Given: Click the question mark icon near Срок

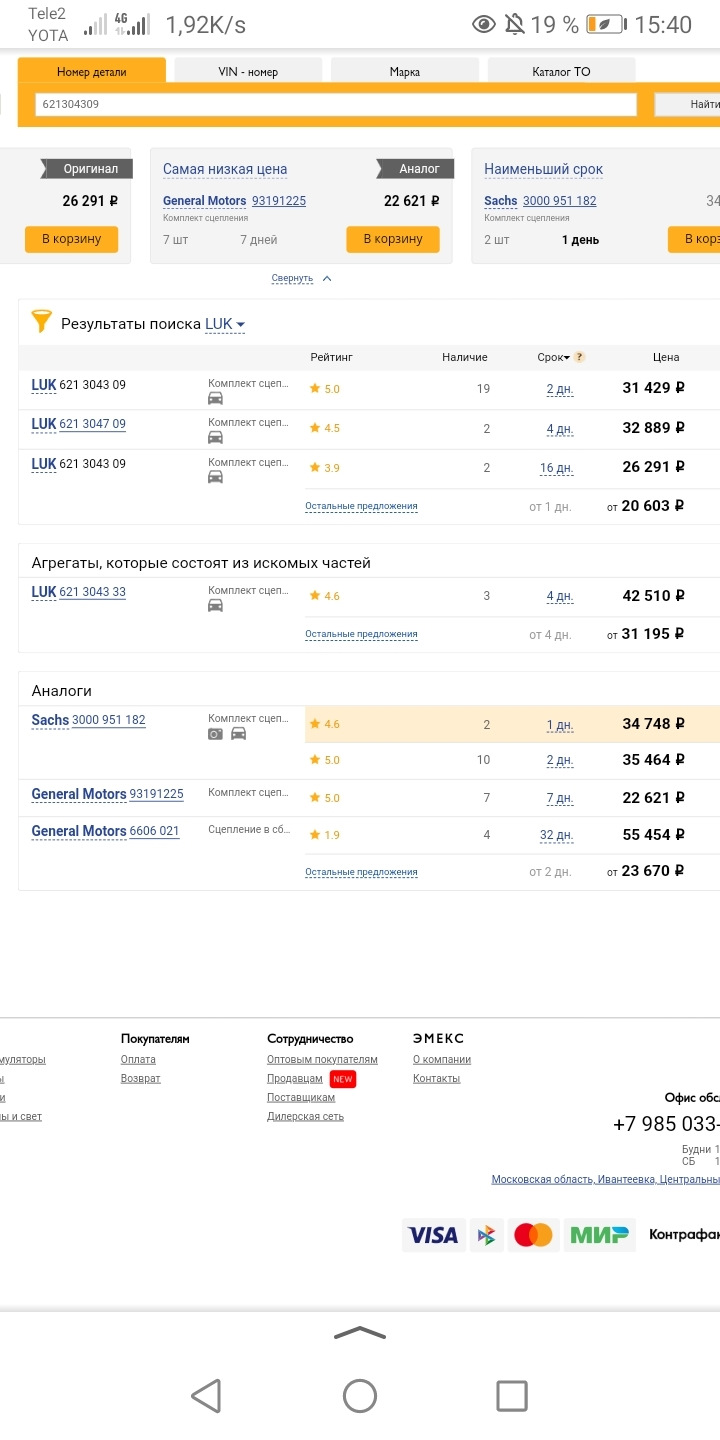Looking at the screenshot, I should click(x=580, y=357).
